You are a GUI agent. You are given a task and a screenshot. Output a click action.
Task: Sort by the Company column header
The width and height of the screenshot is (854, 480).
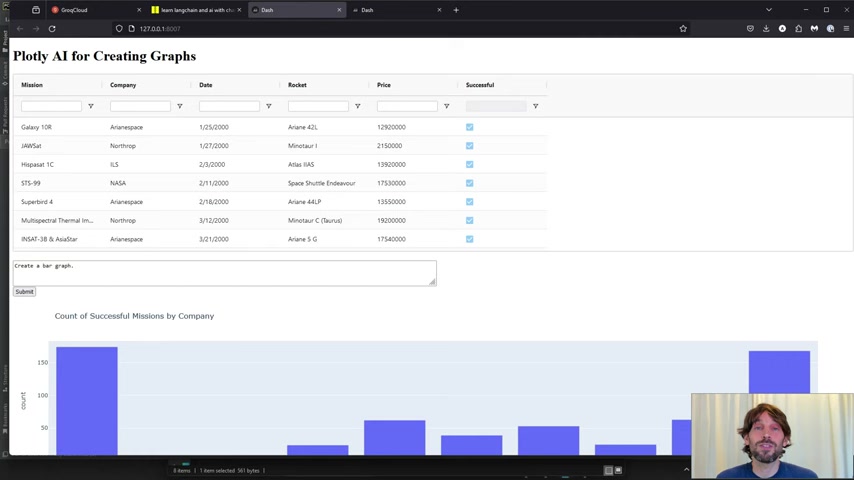tap(123, 85)
